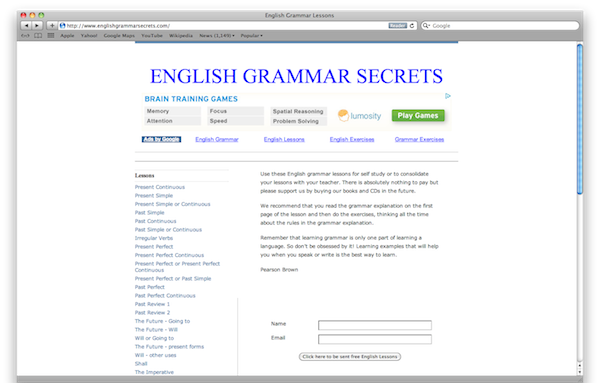The image size is (600, 383).
Task: Open the Will - other uses lesson
Action: pos(156,355)
